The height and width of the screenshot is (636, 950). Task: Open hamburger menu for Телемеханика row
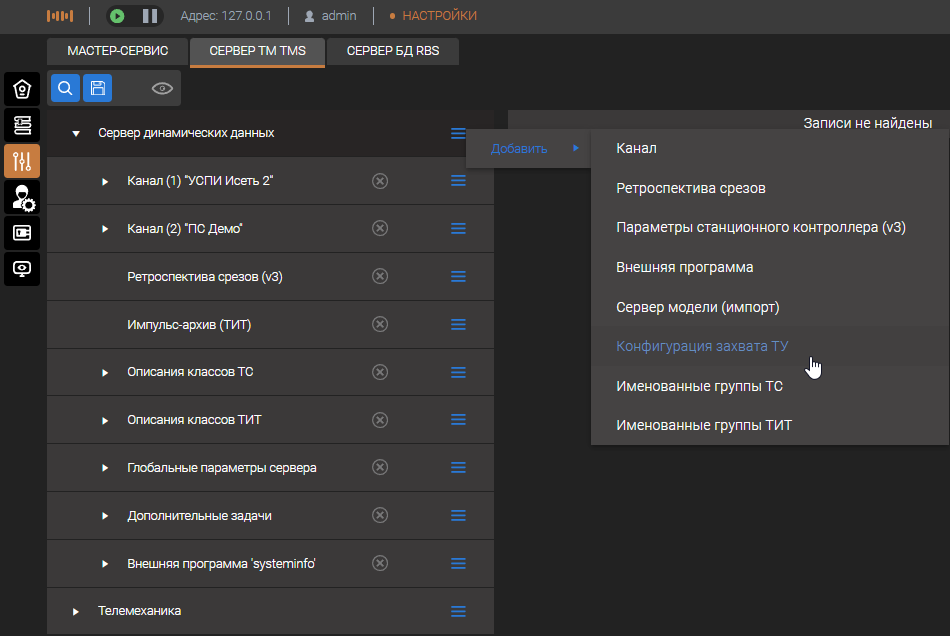point(458,611)
